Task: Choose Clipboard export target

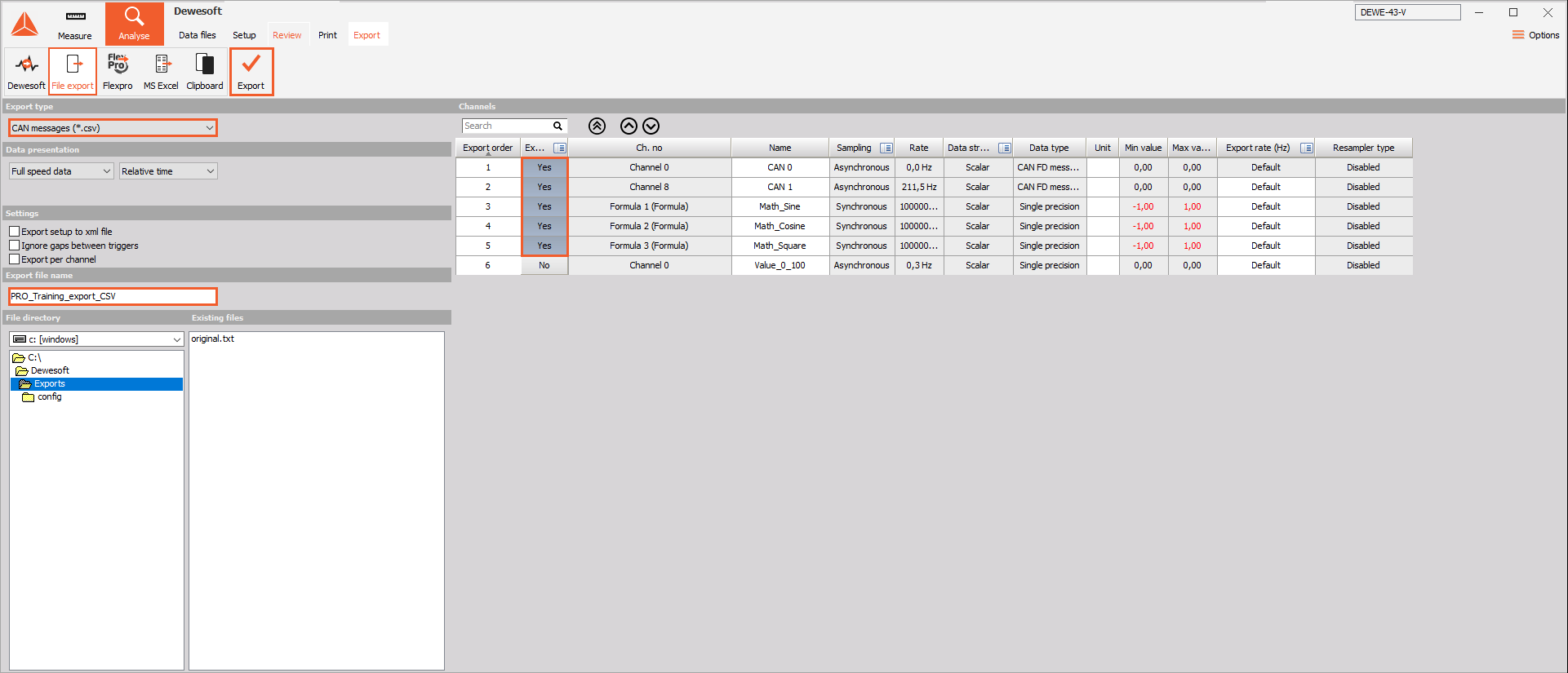Action: (x=205, y=72)
